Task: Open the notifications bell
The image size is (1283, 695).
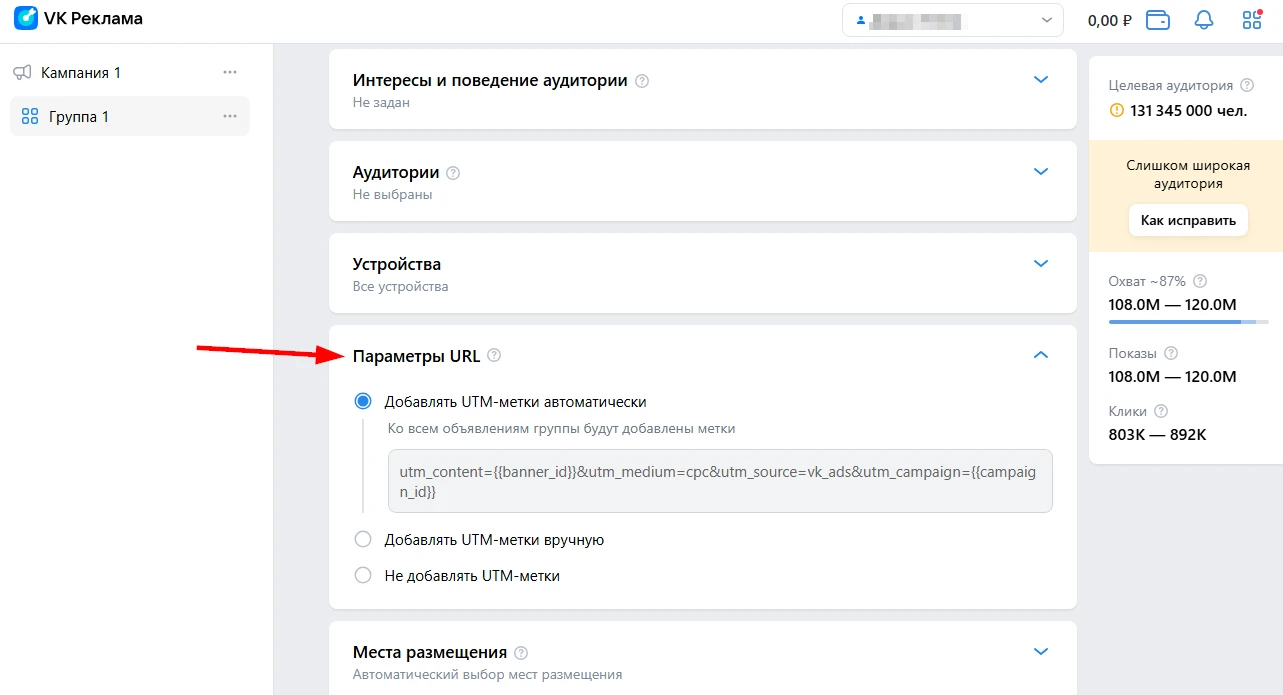Action: coord(1204,20)
